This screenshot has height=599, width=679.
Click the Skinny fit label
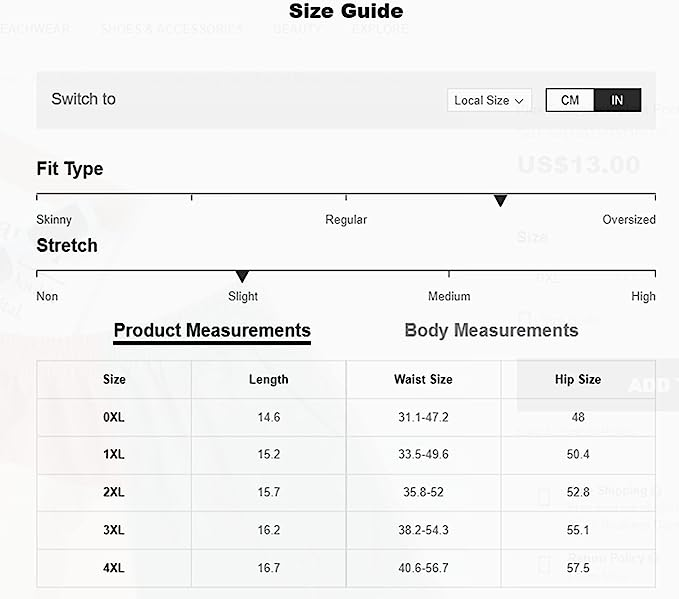tap(54, 219)
